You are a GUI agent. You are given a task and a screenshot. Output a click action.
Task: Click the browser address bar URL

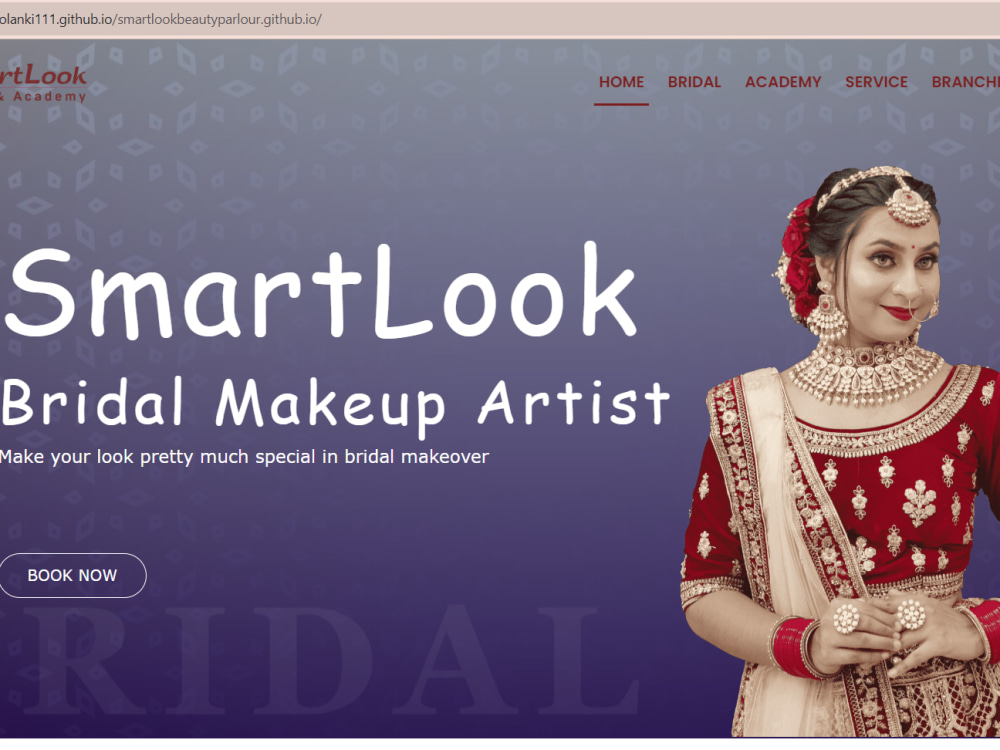[x=161, y=19]
